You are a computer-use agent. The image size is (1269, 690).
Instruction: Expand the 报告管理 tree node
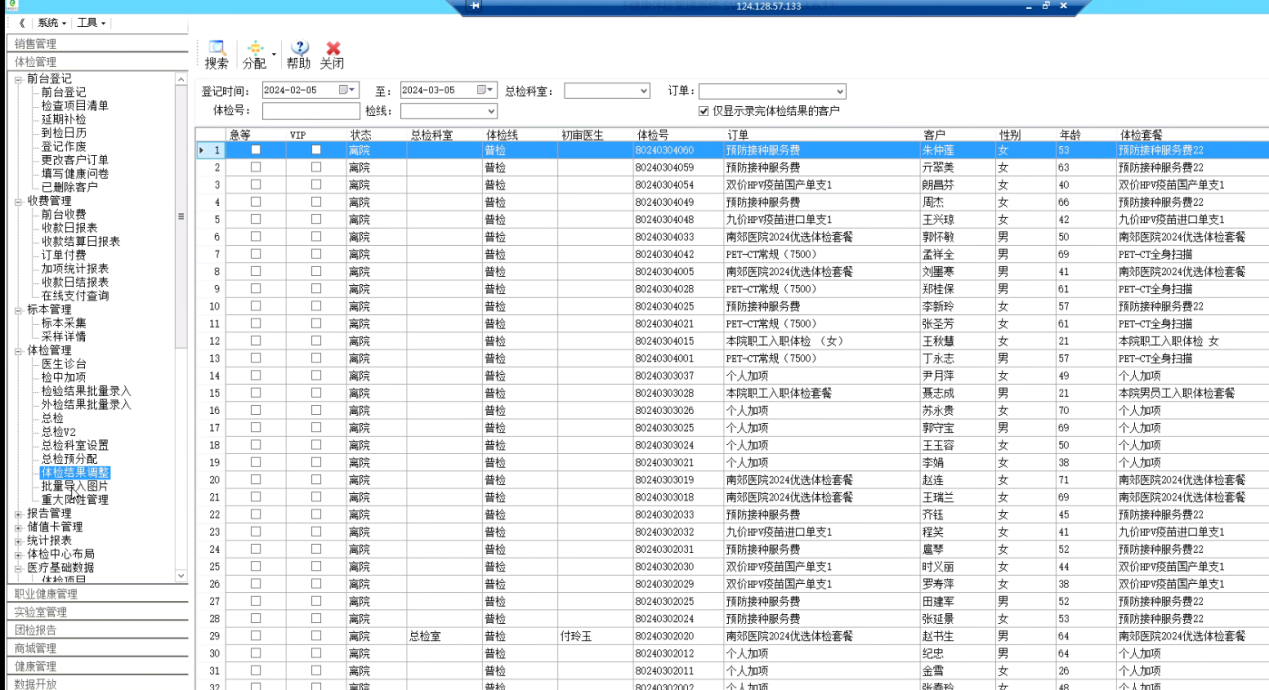click(19, 513)
